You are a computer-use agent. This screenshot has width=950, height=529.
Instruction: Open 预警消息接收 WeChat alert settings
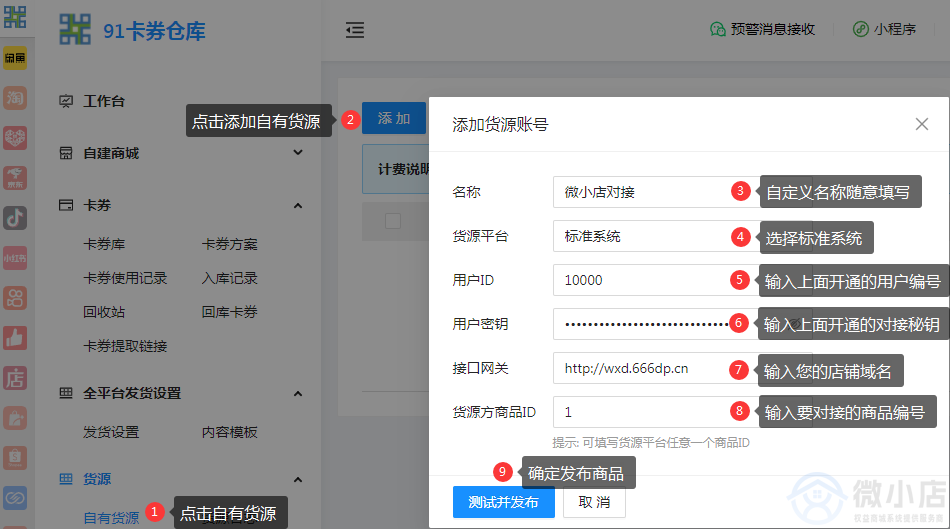[x=762, y=29]
